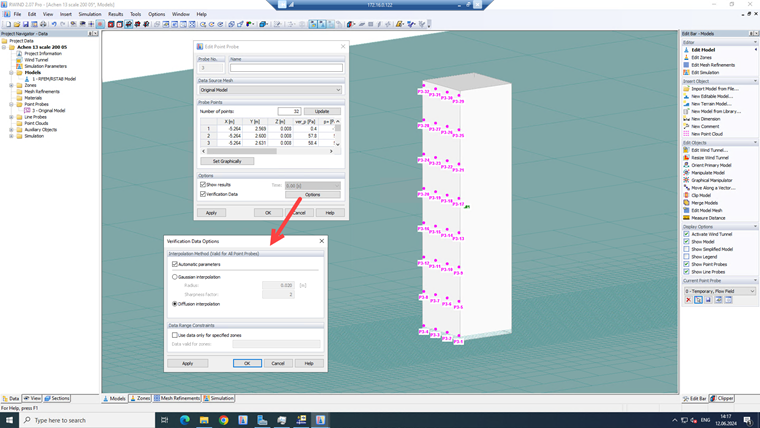Click the Measure Distance icon in Edit Bar
Screen dimensions: 760x428
686,218
